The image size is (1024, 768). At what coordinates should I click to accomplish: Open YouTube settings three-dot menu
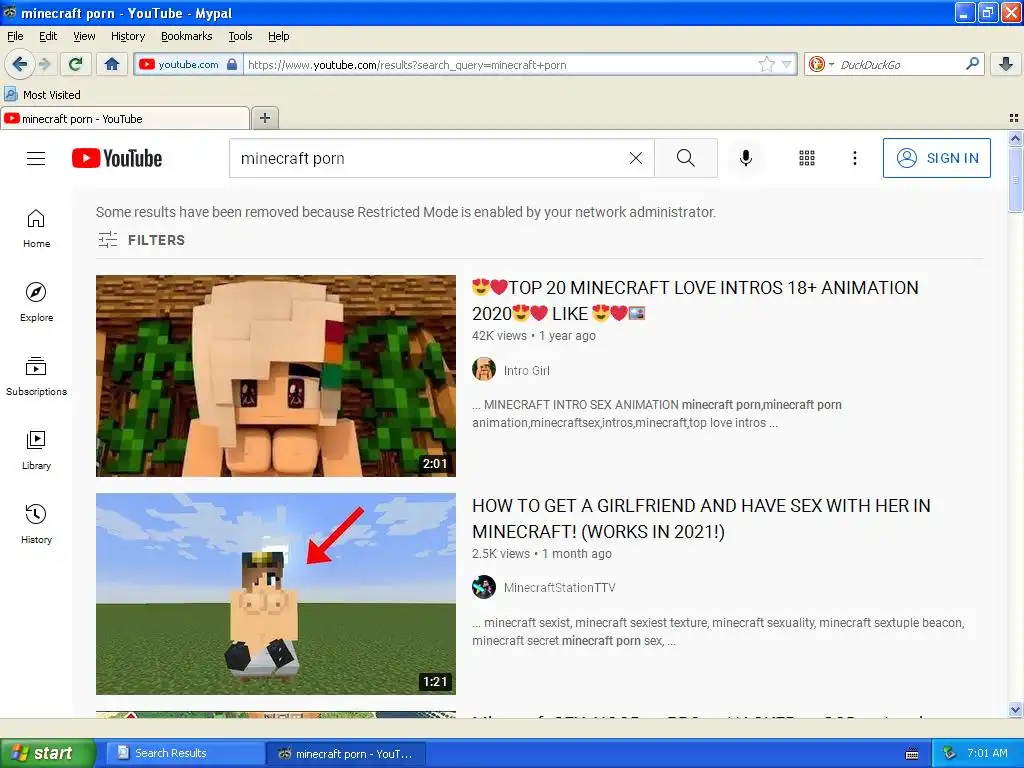pyautogui.click(x=854, y=158)
